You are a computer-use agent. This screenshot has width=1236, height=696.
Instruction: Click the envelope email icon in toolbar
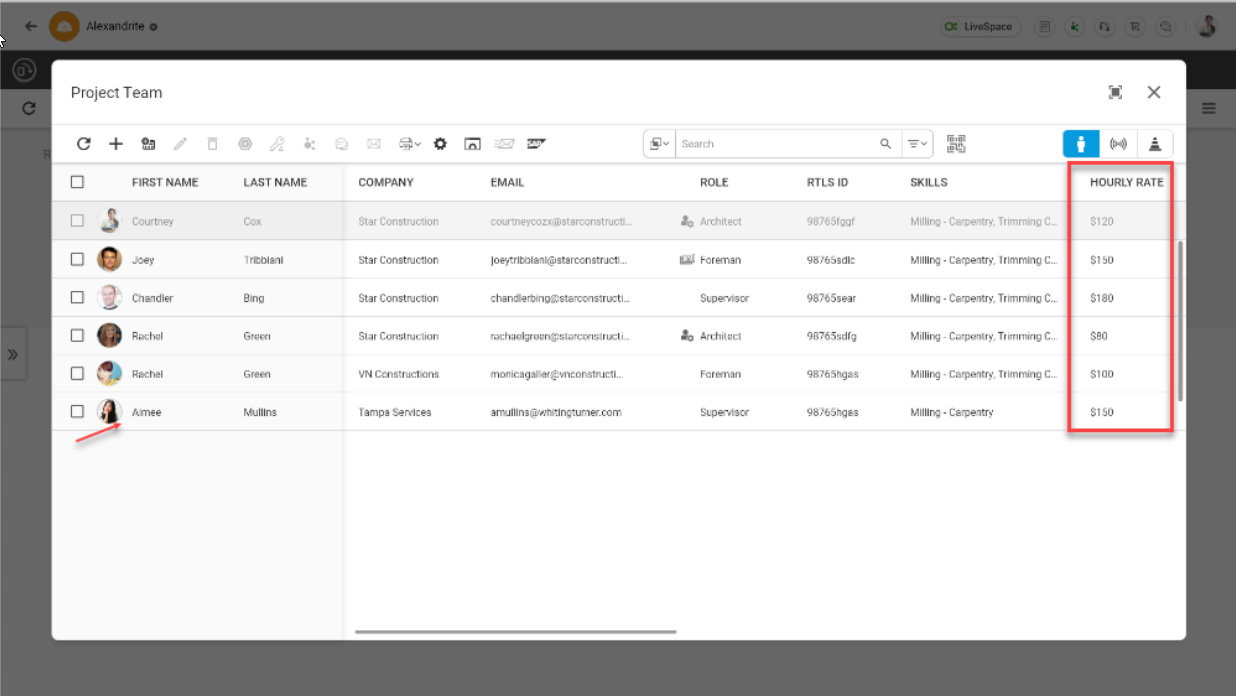point(374,144)
